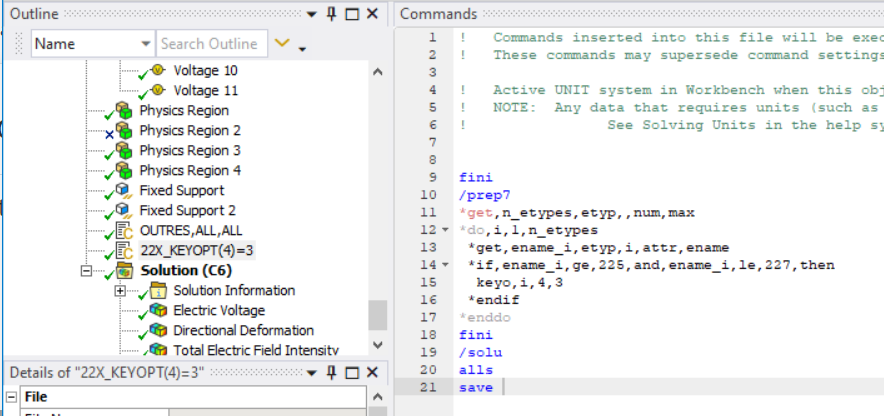Select the Directional Deformation result icon

pos(158,330)
